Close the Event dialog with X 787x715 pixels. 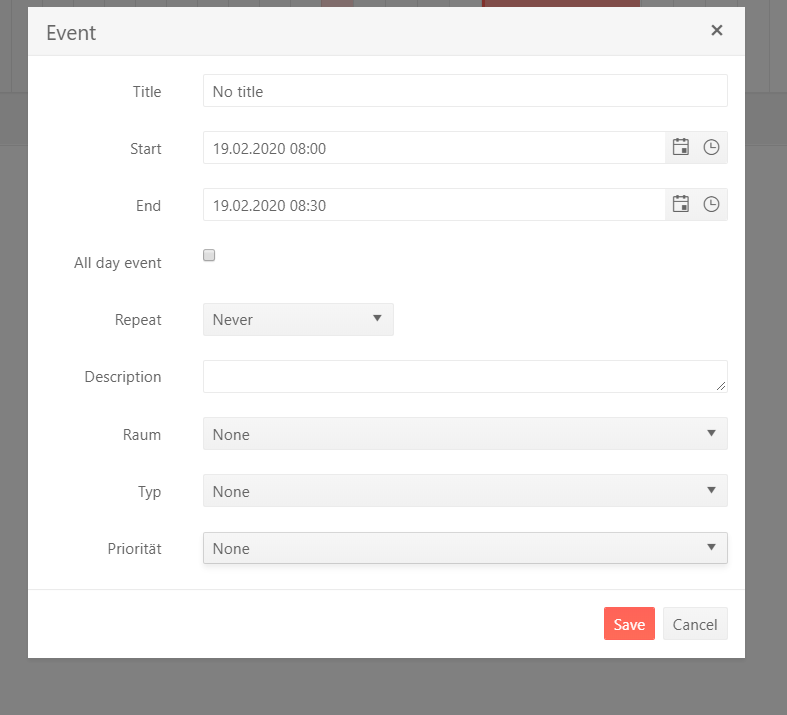(717, 31)
